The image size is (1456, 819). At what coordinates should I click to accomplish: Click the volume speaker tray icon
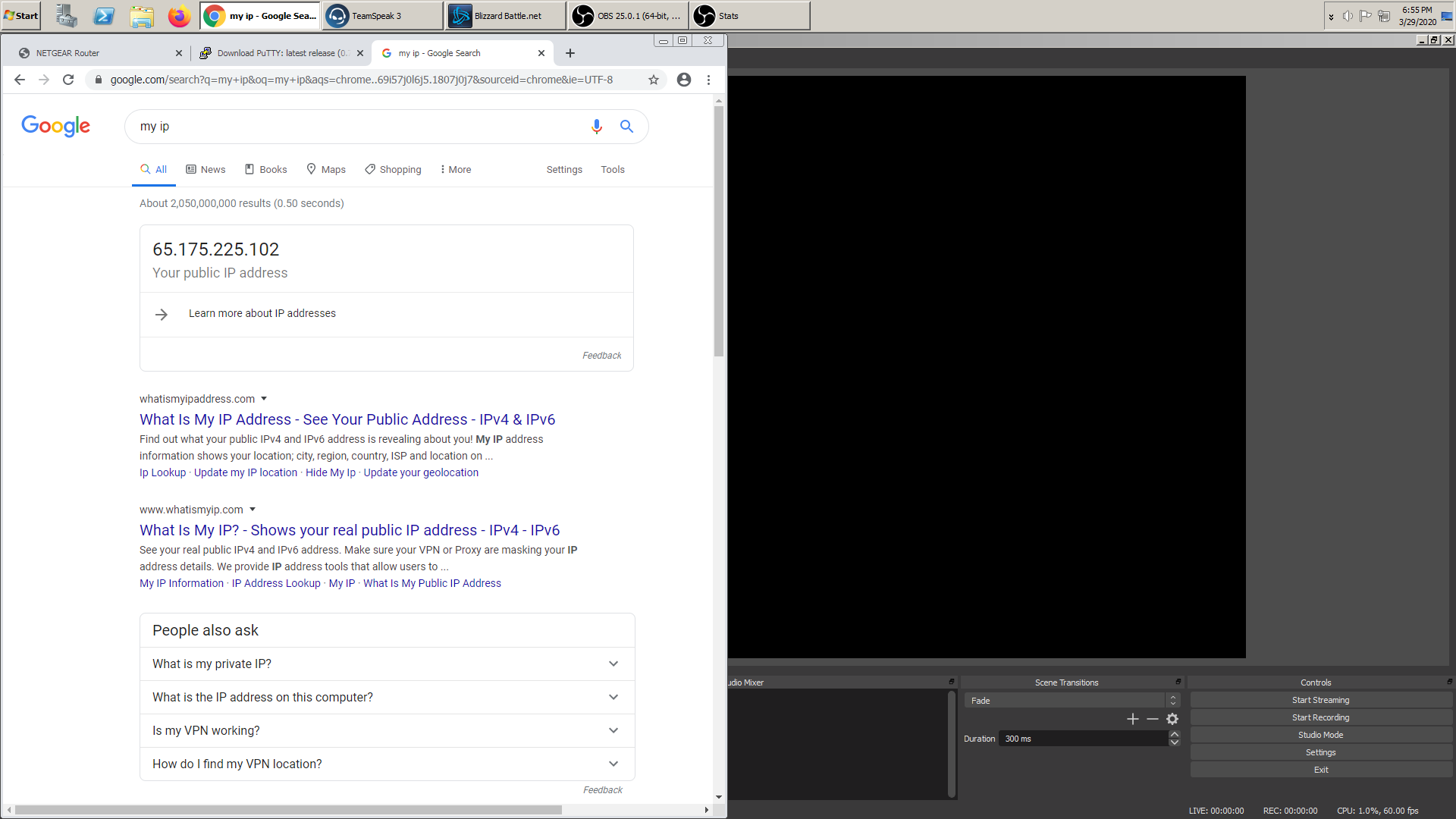click(x=1348, y=16)
